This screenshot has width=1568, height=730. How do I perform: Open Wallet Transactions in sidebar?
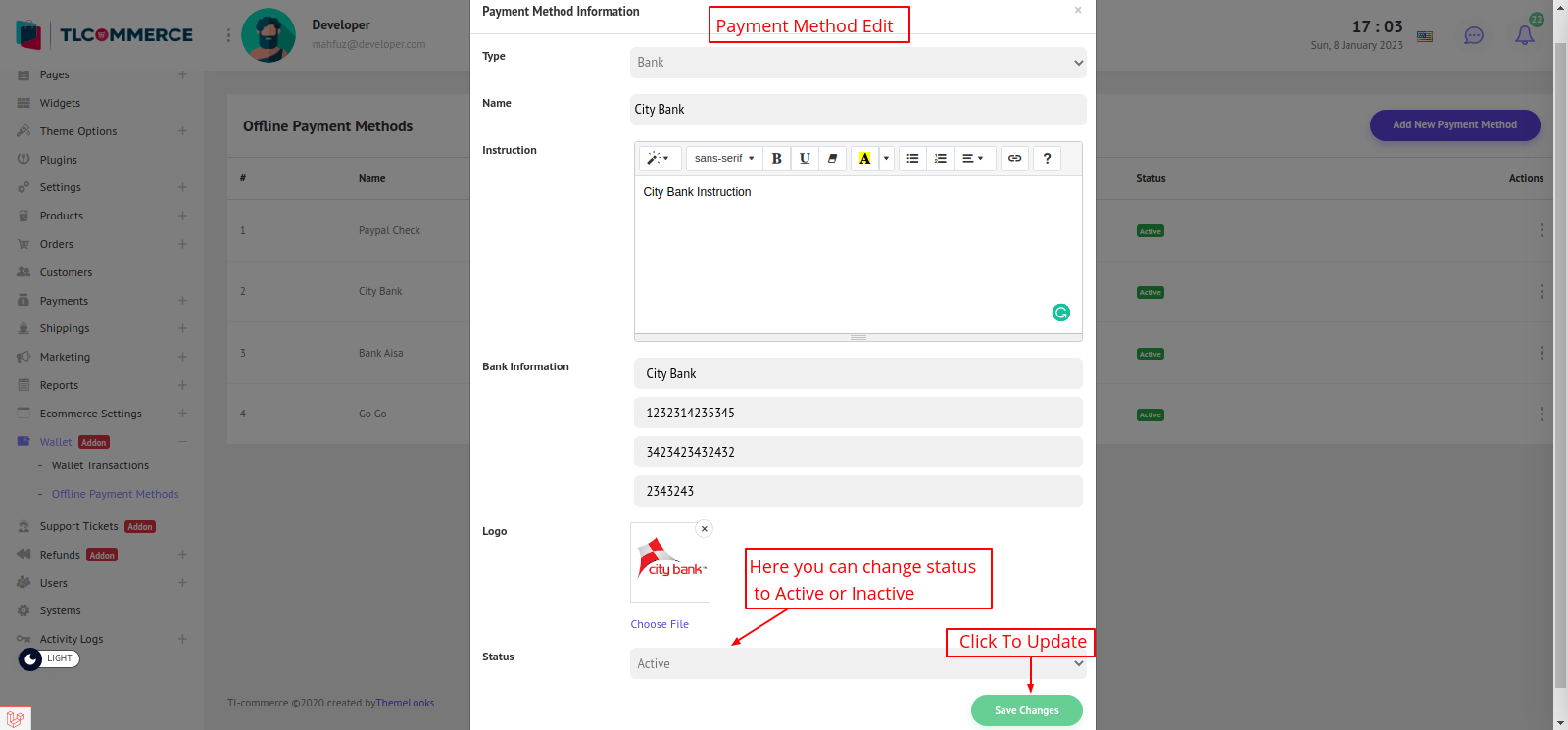(x=100, y=466)
